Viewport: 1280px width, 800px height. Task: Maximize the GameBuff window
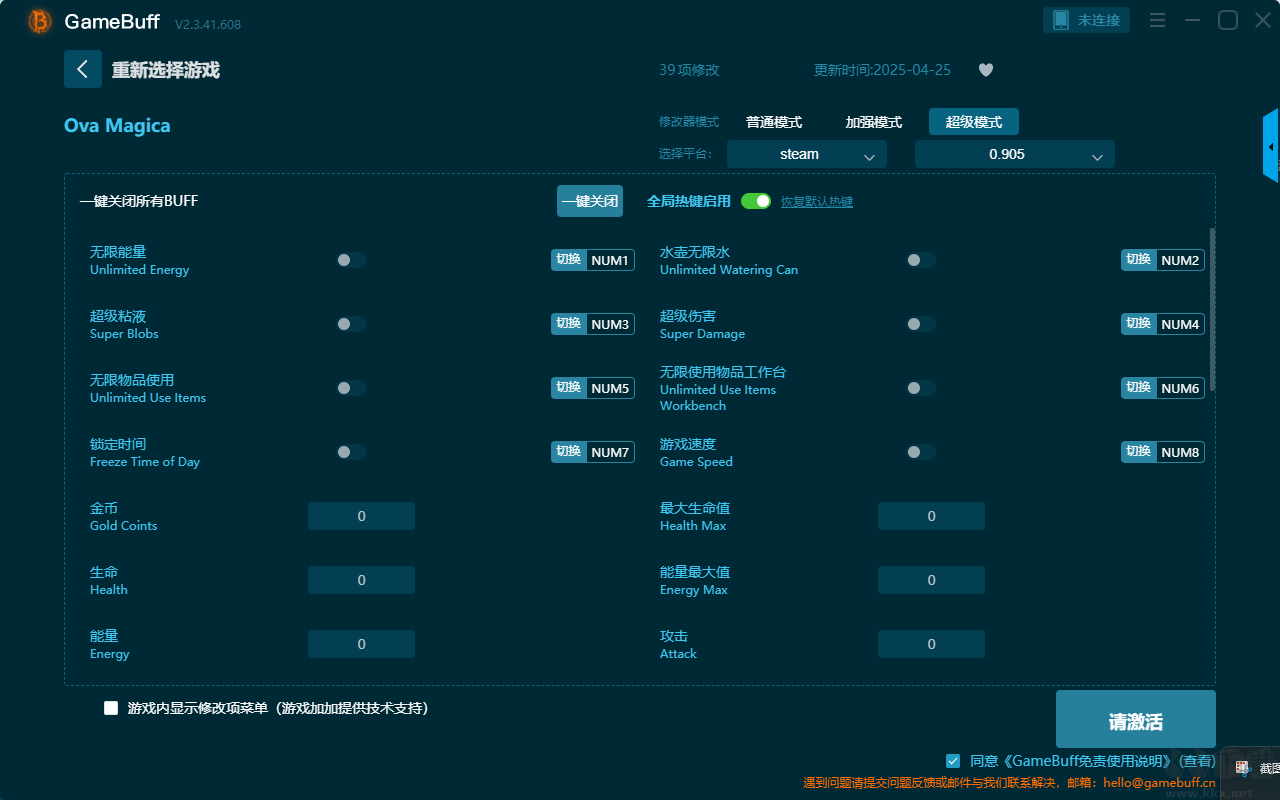[1228, 20]
